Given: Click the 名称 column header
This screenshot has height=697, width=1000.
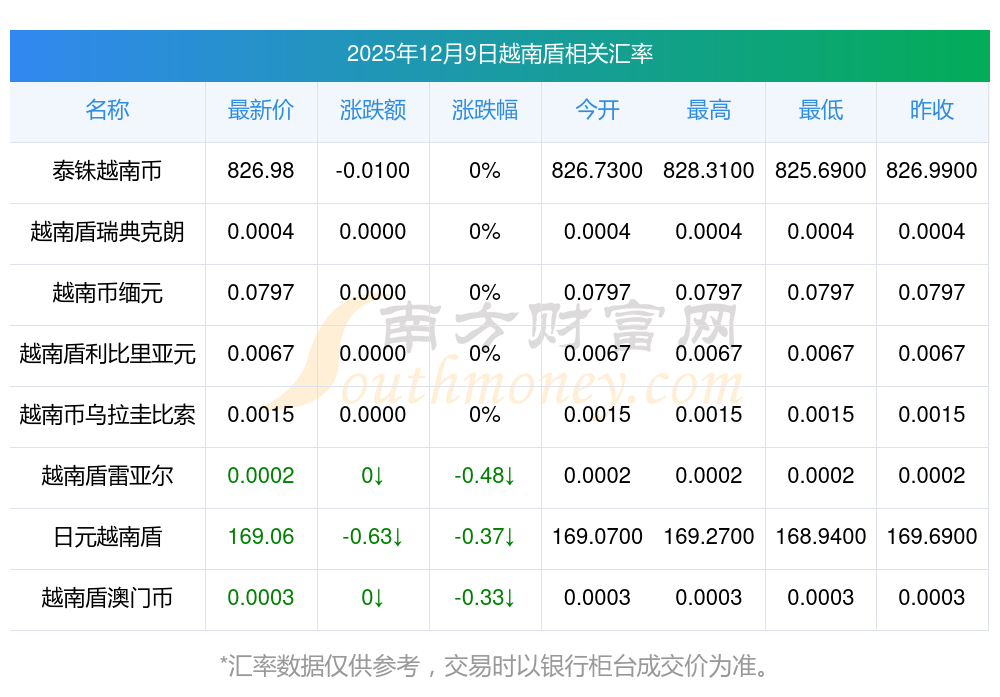Looking at the screenshot, I should [107, 111].
